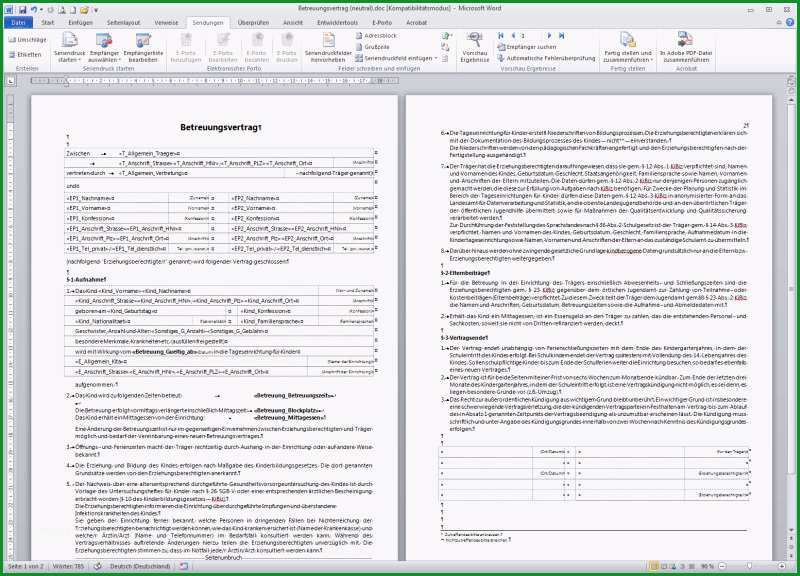Image resolution: width=800 pixels, height=576 pixels.
Task: Click the §3 Vertragsende heading
Action: coord(464,338)
